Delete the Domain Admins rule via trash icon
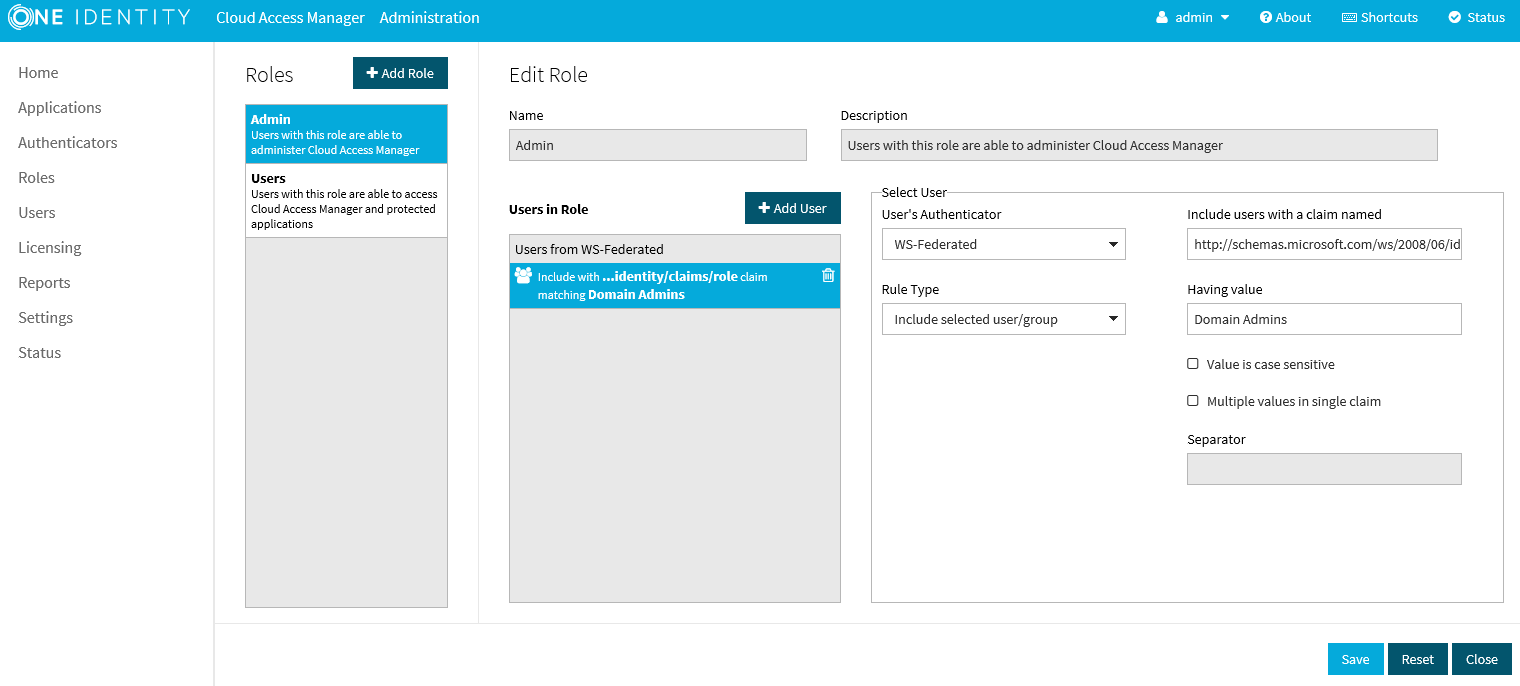Screen dimensions: 1520x686 click(828, 275)
